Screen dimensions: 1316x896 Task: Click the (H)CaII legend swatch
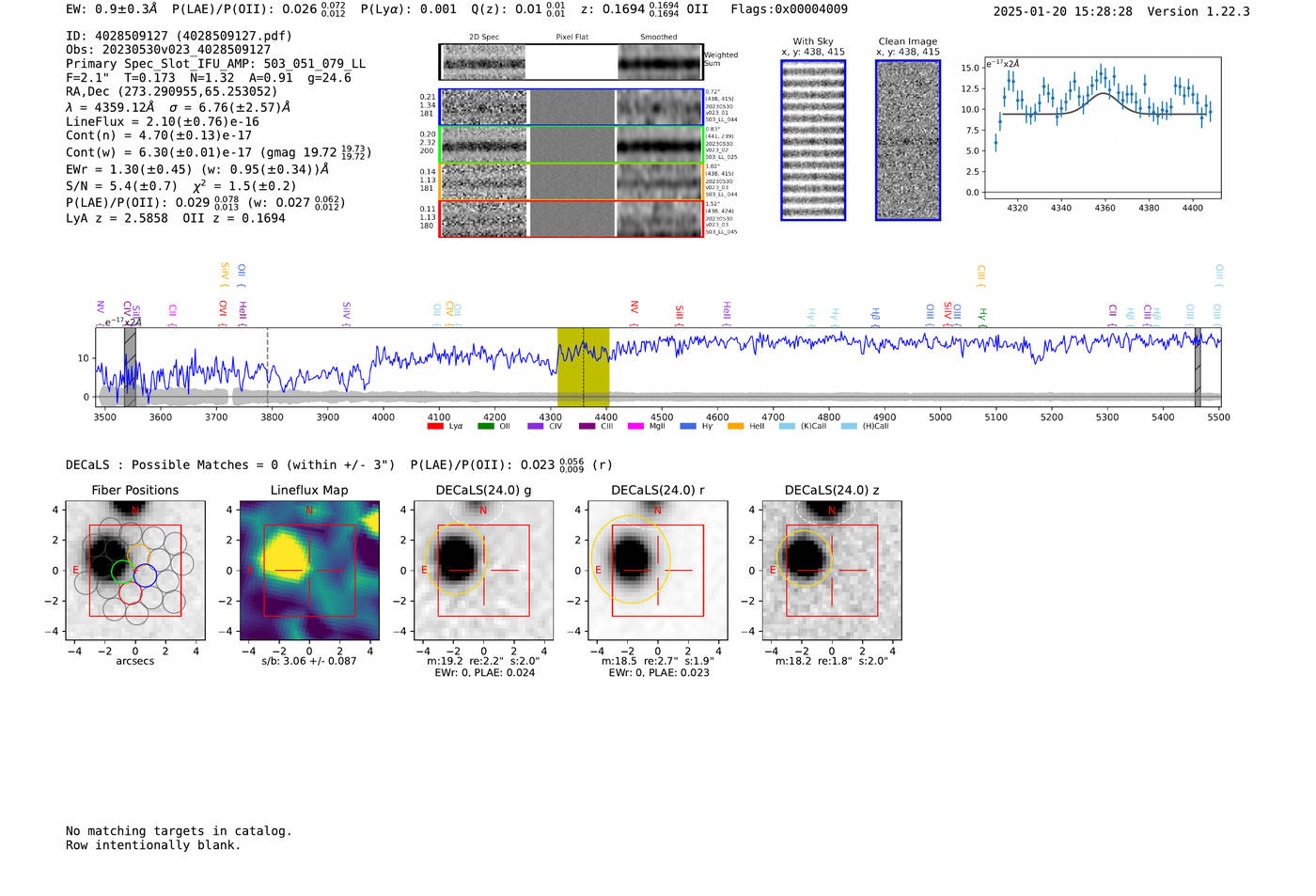point(849,426)
